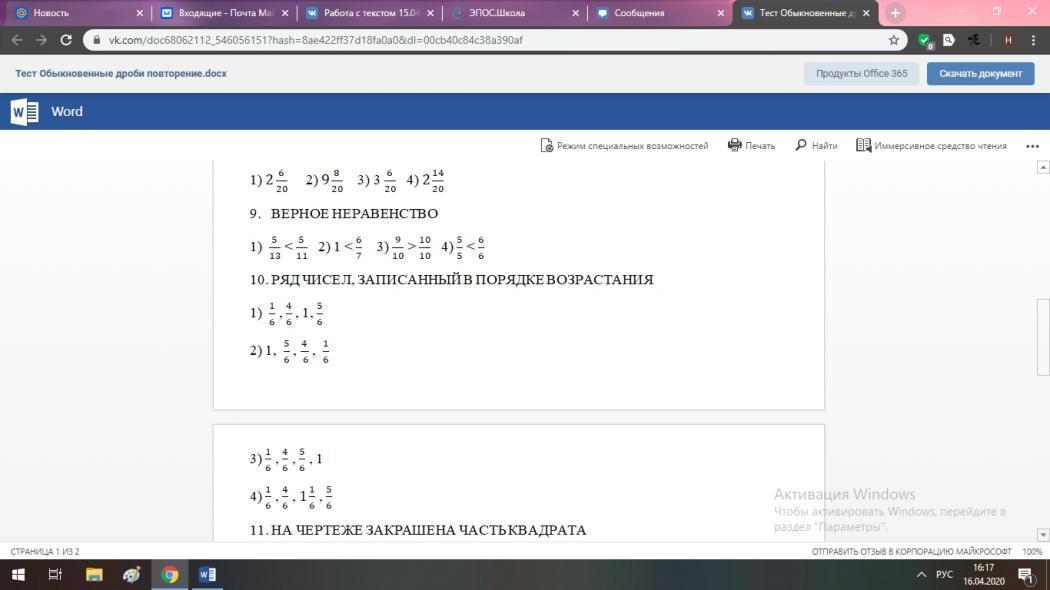This screenshot has height=590, width=1050.
Task: Open Find (Найти) search tool
Action: 816,145
